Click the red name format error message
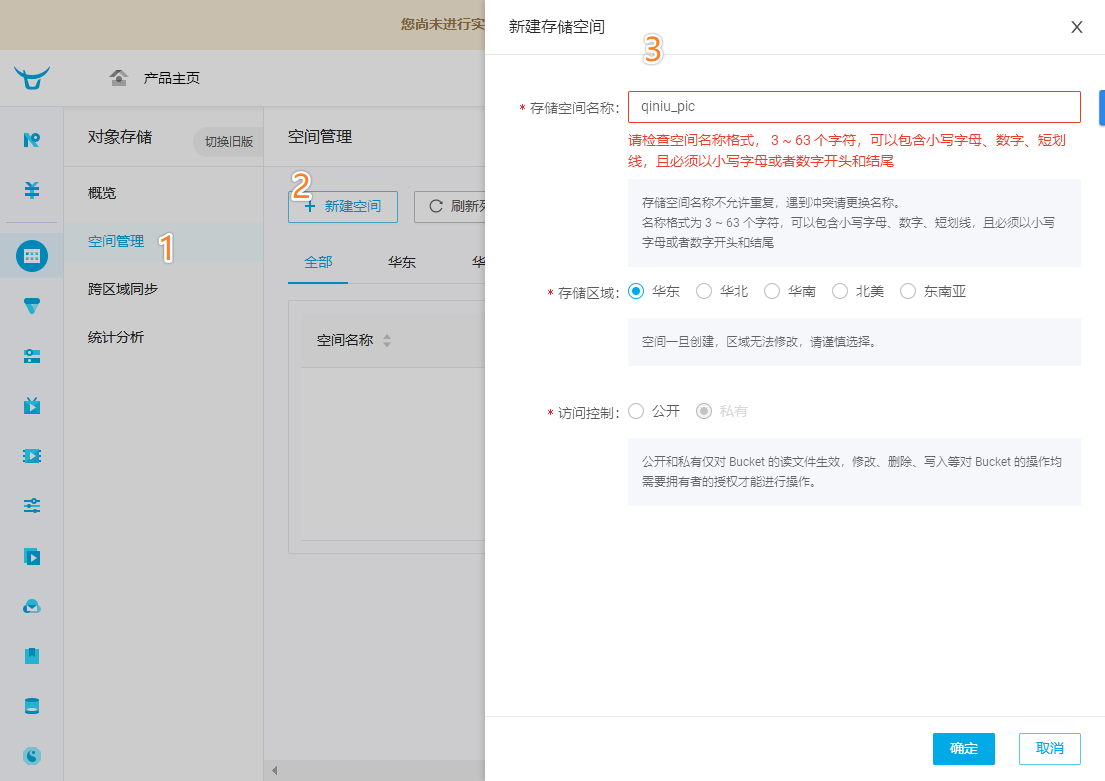 (847, 151)
